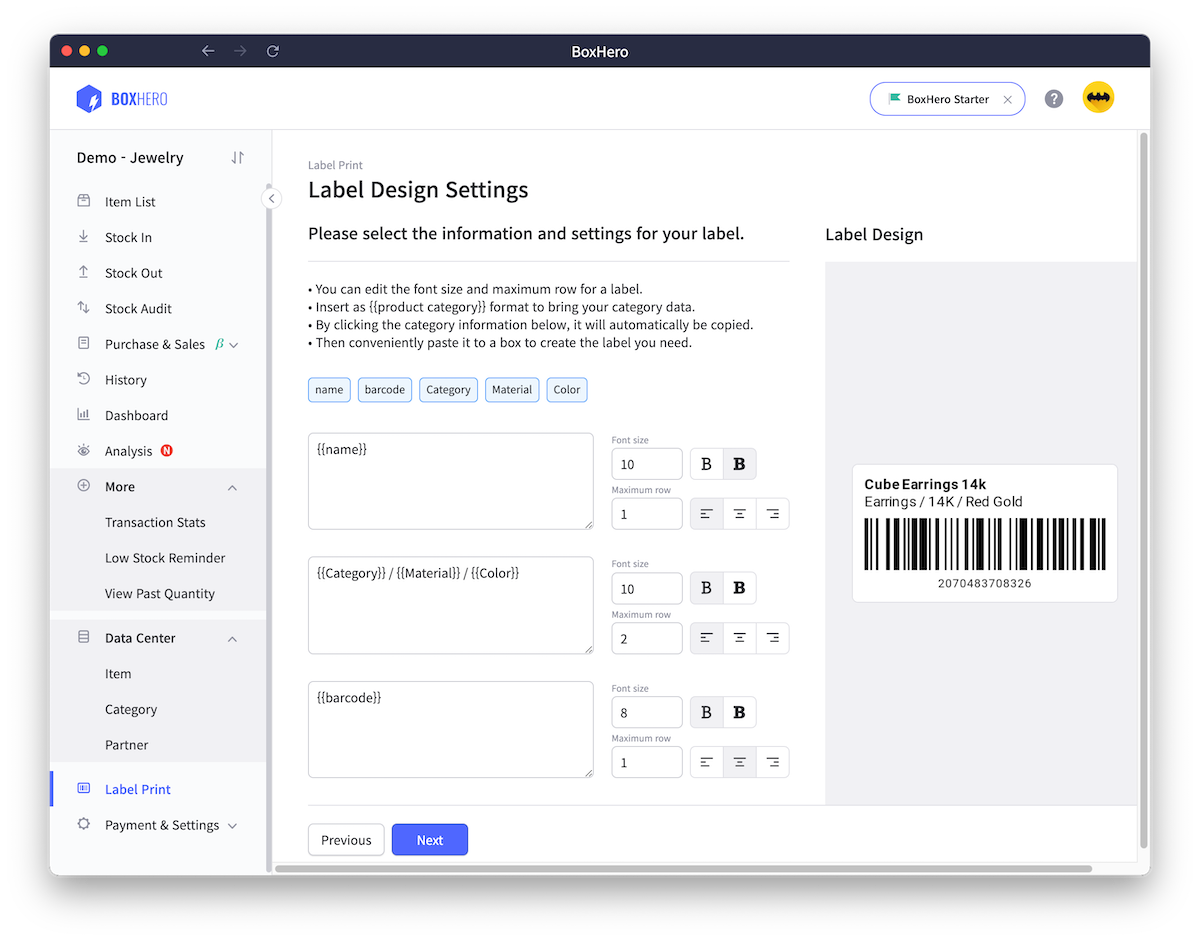Edit font size field for Category row
1200x941 pixels.
pyautogui.click(x=647, y=588)
